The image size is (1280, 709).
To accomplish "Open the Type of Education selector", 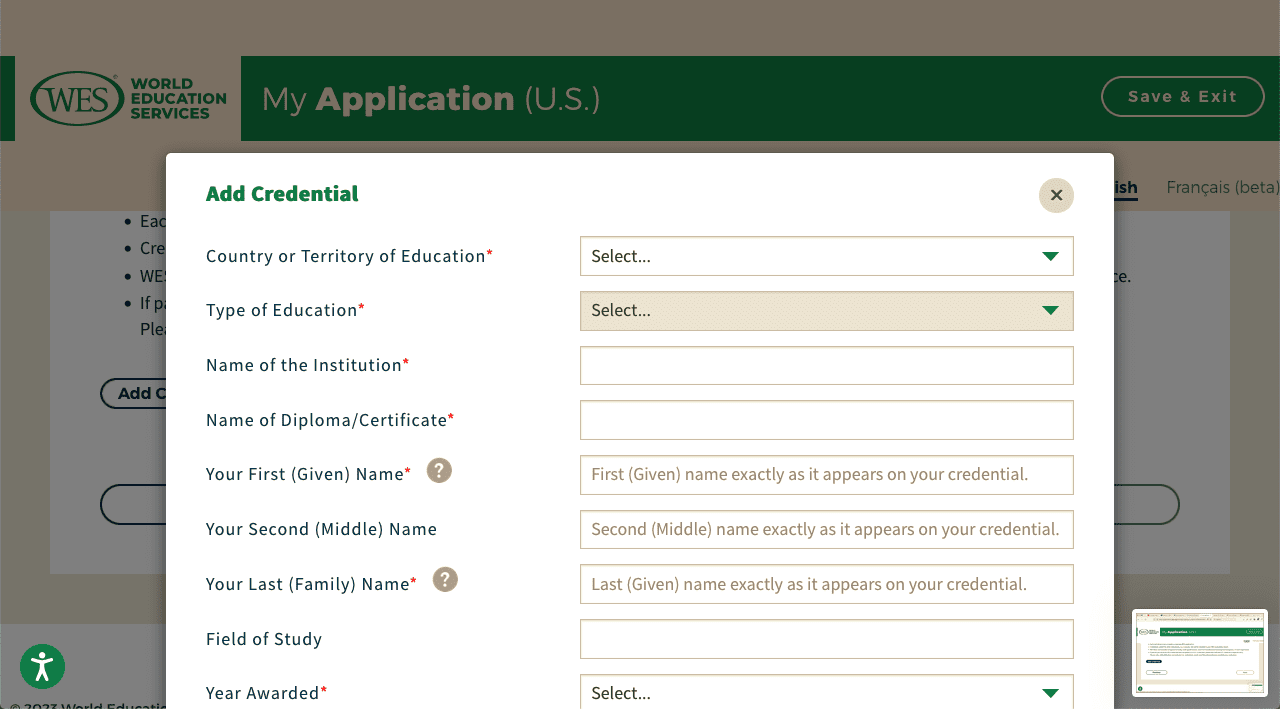I will pyautogui.click(x=827, y=311).
